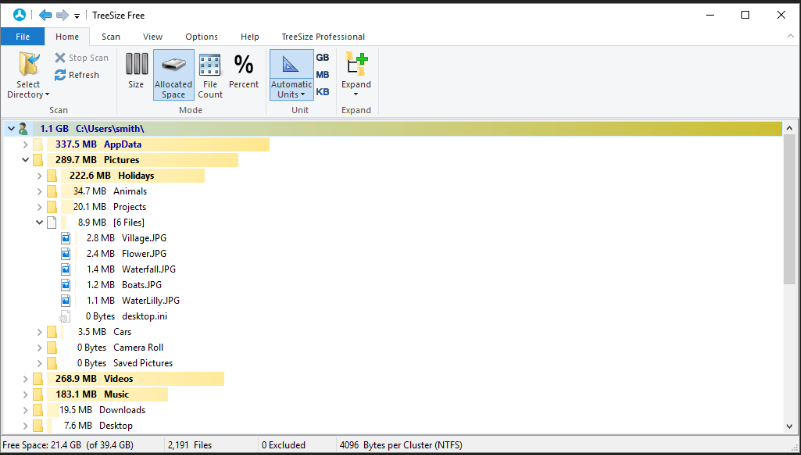This screenshot has width=801, height=455.
Task: Collapse the ribbon with the chevron
Action: 790,37
